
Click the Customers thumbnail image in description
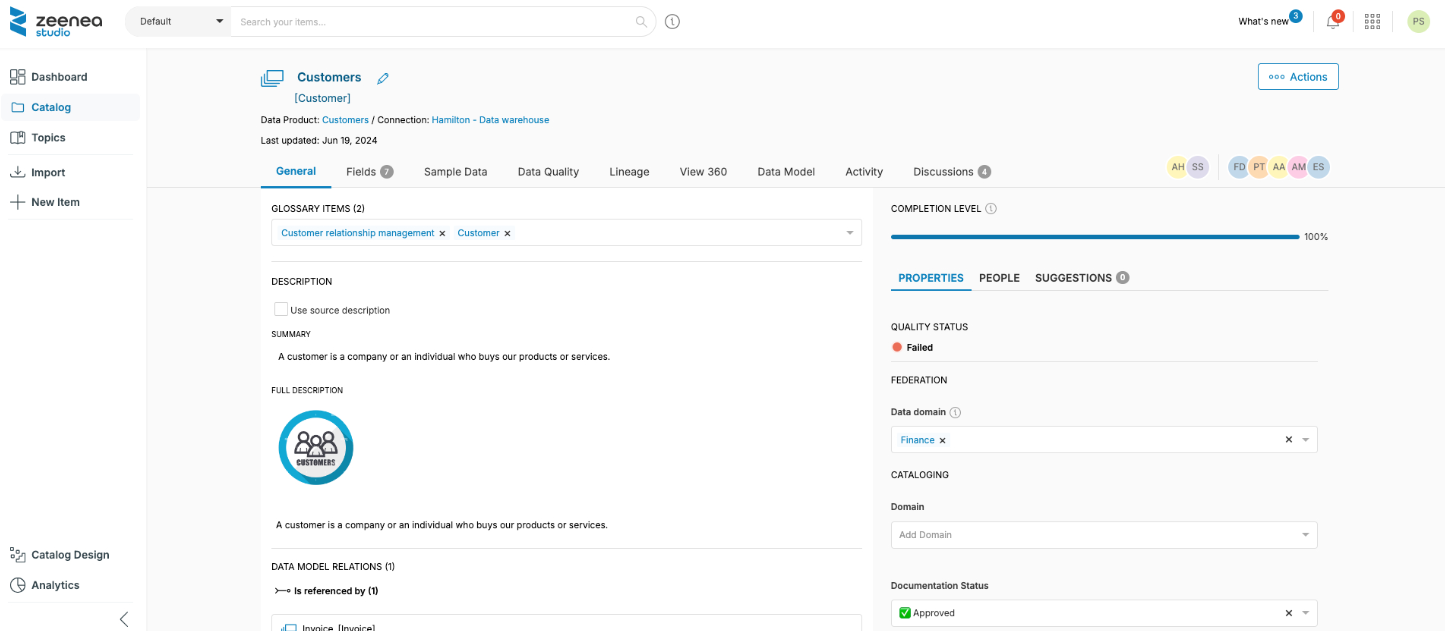(x=316, y=447)
